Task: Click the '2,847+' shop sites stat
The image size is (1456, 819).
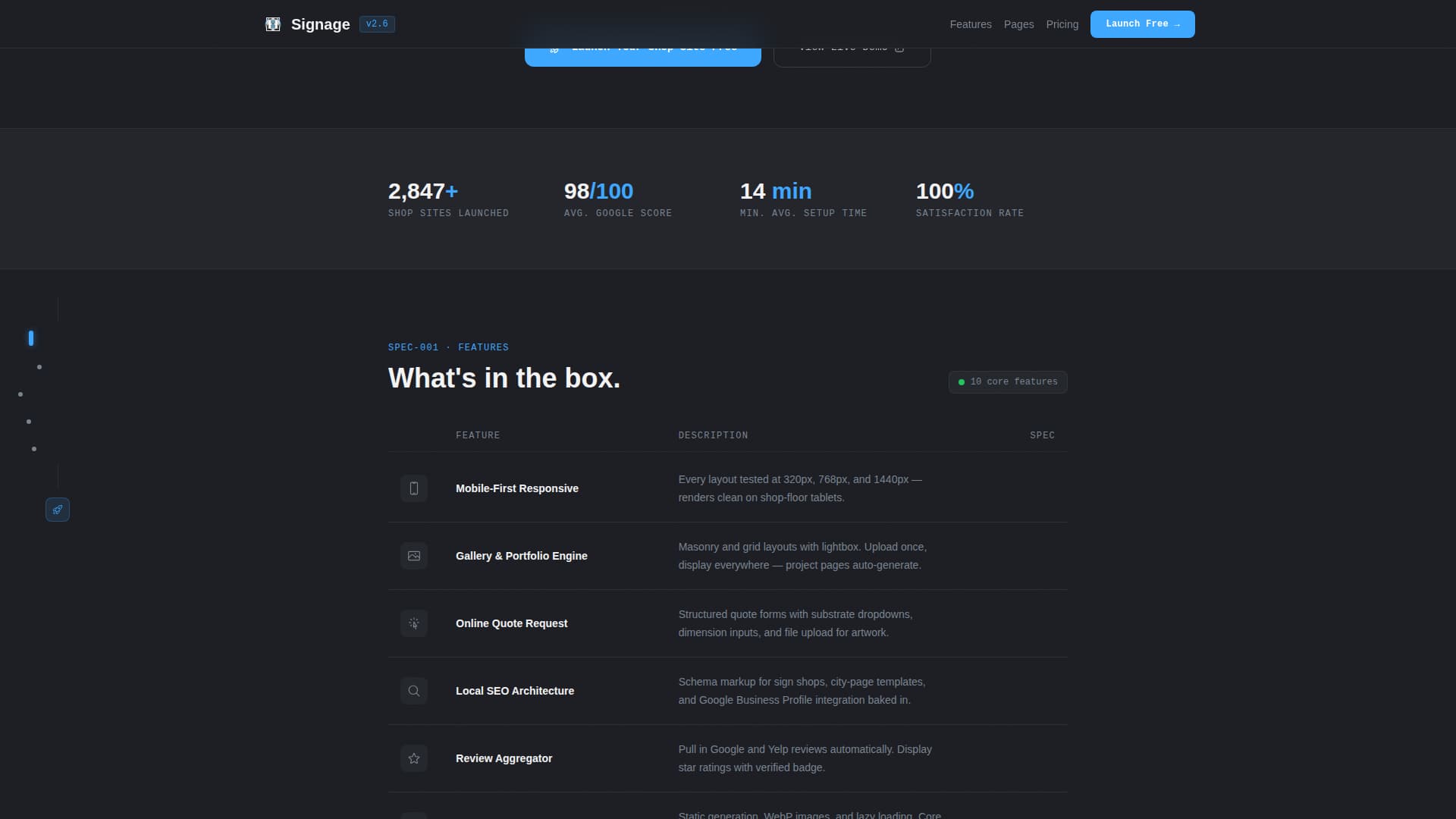Action: click(x=423, y=191)
